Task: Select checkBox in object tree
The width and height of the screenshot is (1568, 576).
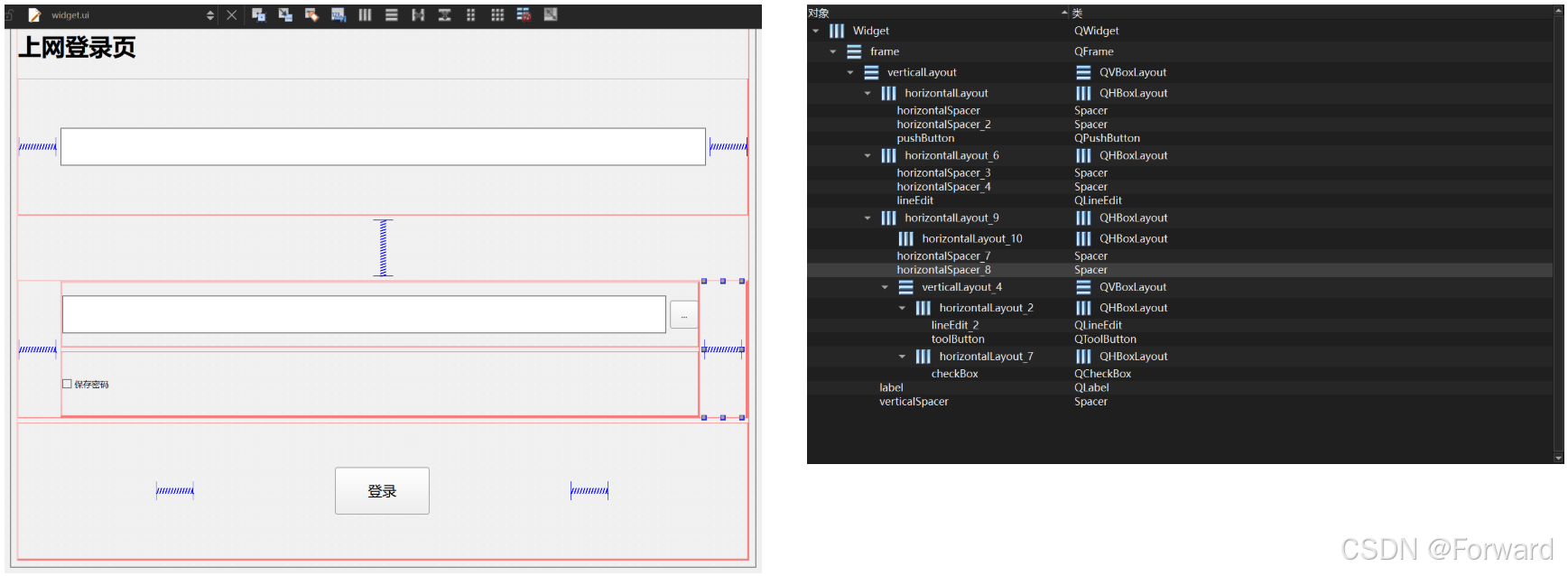Action: click(954, 374)
